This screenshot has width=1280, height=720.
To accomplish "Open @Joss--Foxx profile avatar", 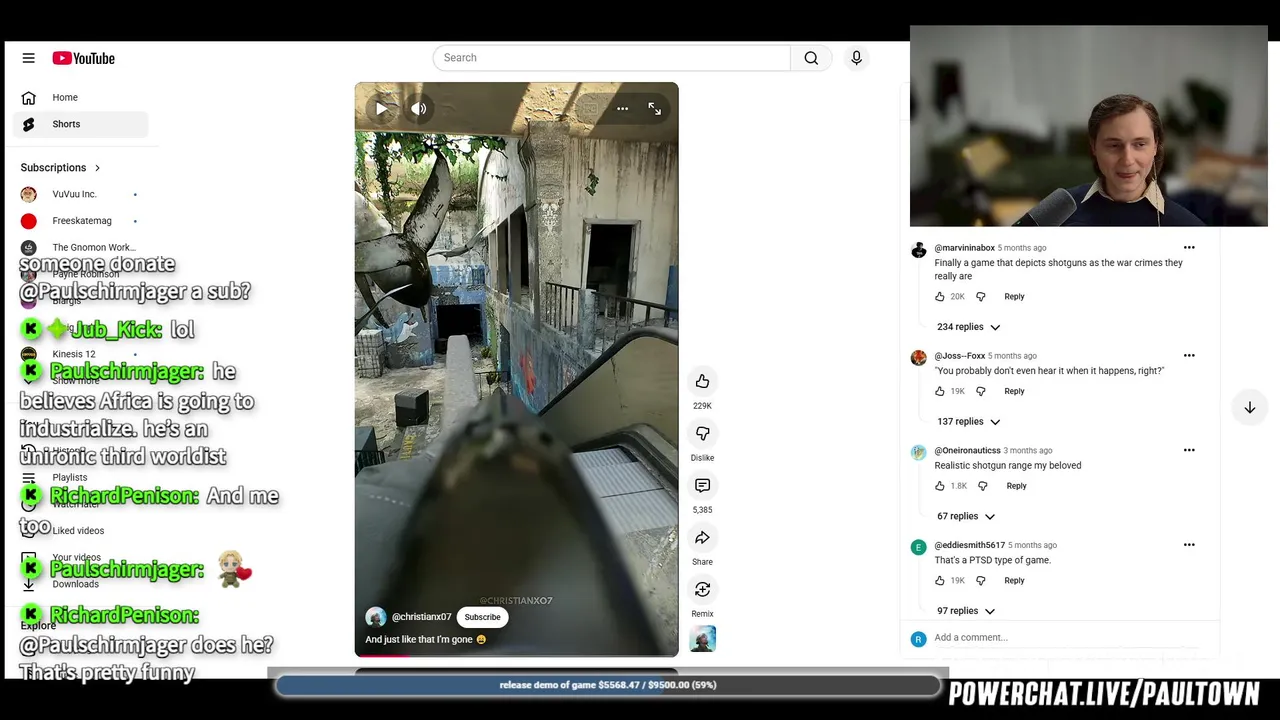I will [918, 358].
